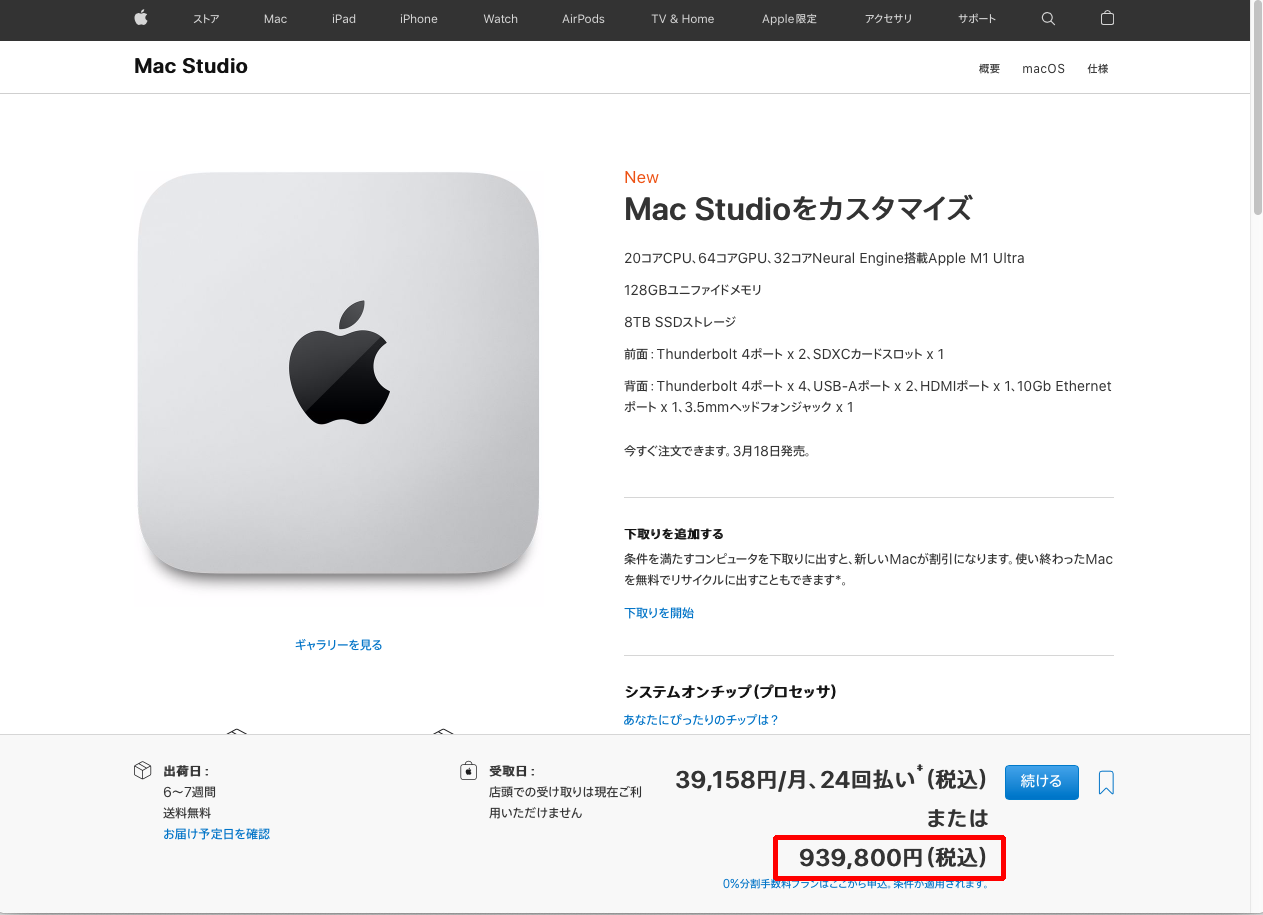Click the 続ける button
The width and height of the screenshot is (1263, 915).
coord(1041,782)
